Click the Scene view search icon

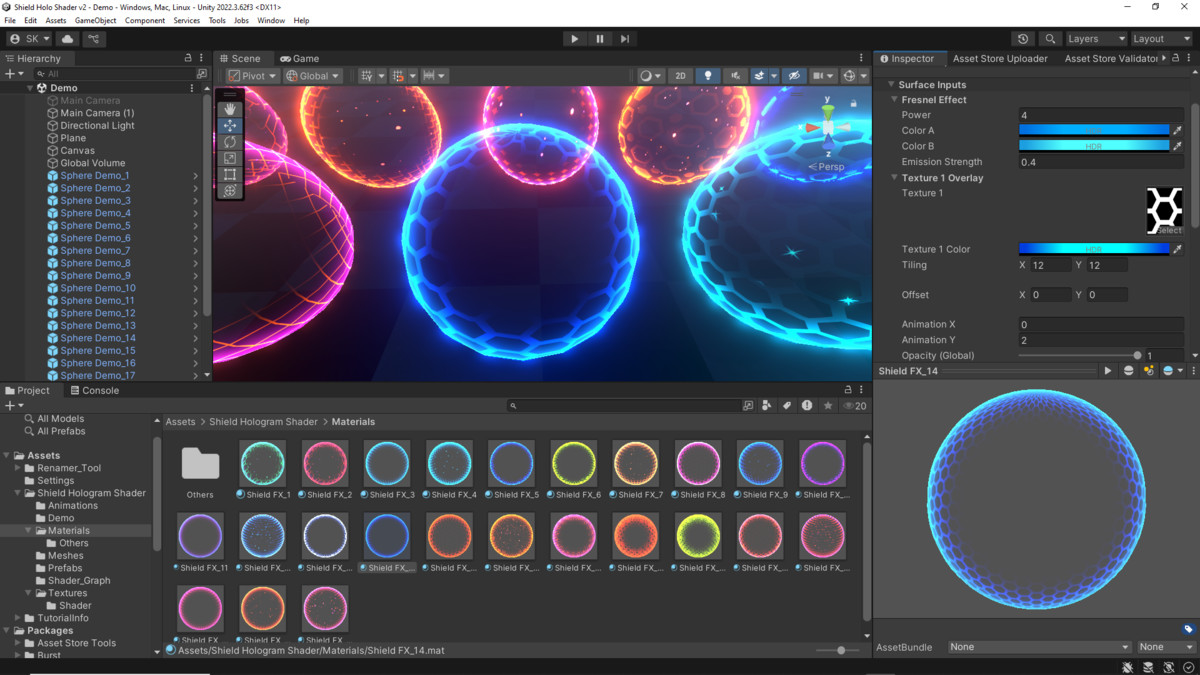(1050, 38)
